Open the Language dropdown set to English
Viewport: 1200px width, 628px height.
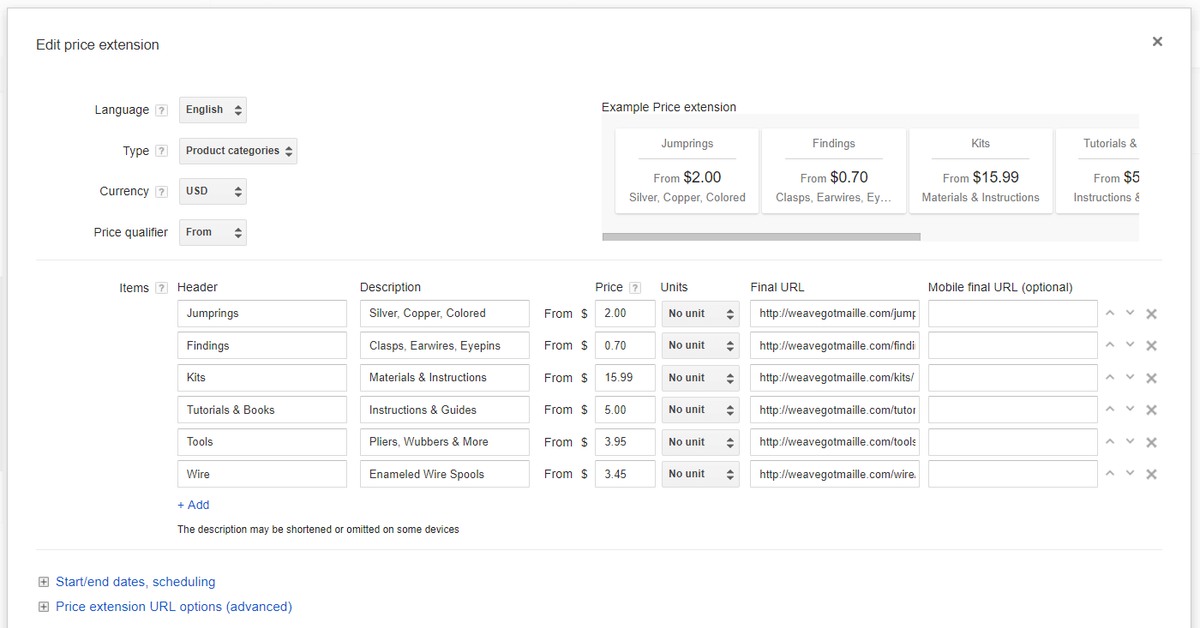tap(213, 110)
